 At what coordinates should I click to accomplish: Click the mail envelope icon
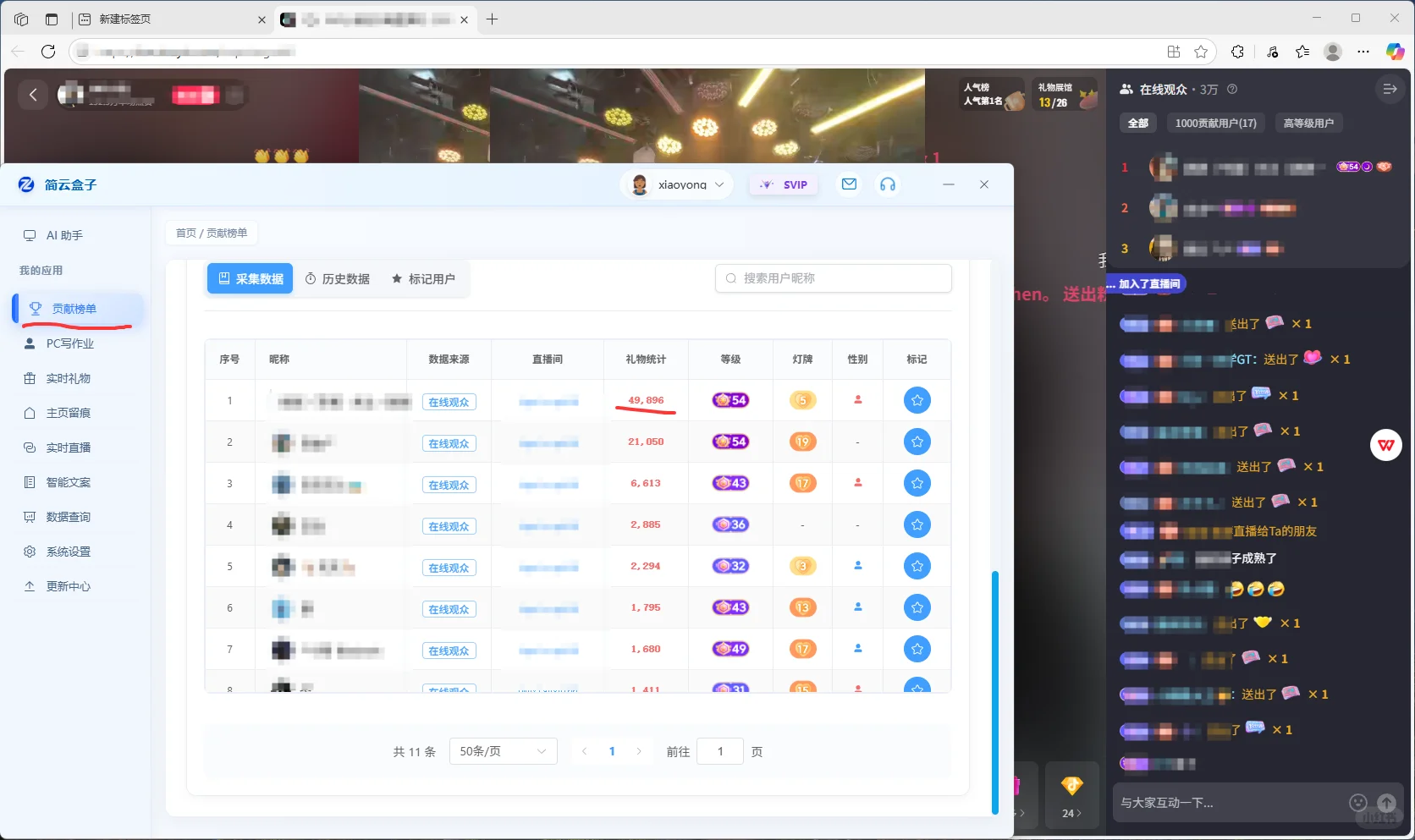tap(849, 184)
